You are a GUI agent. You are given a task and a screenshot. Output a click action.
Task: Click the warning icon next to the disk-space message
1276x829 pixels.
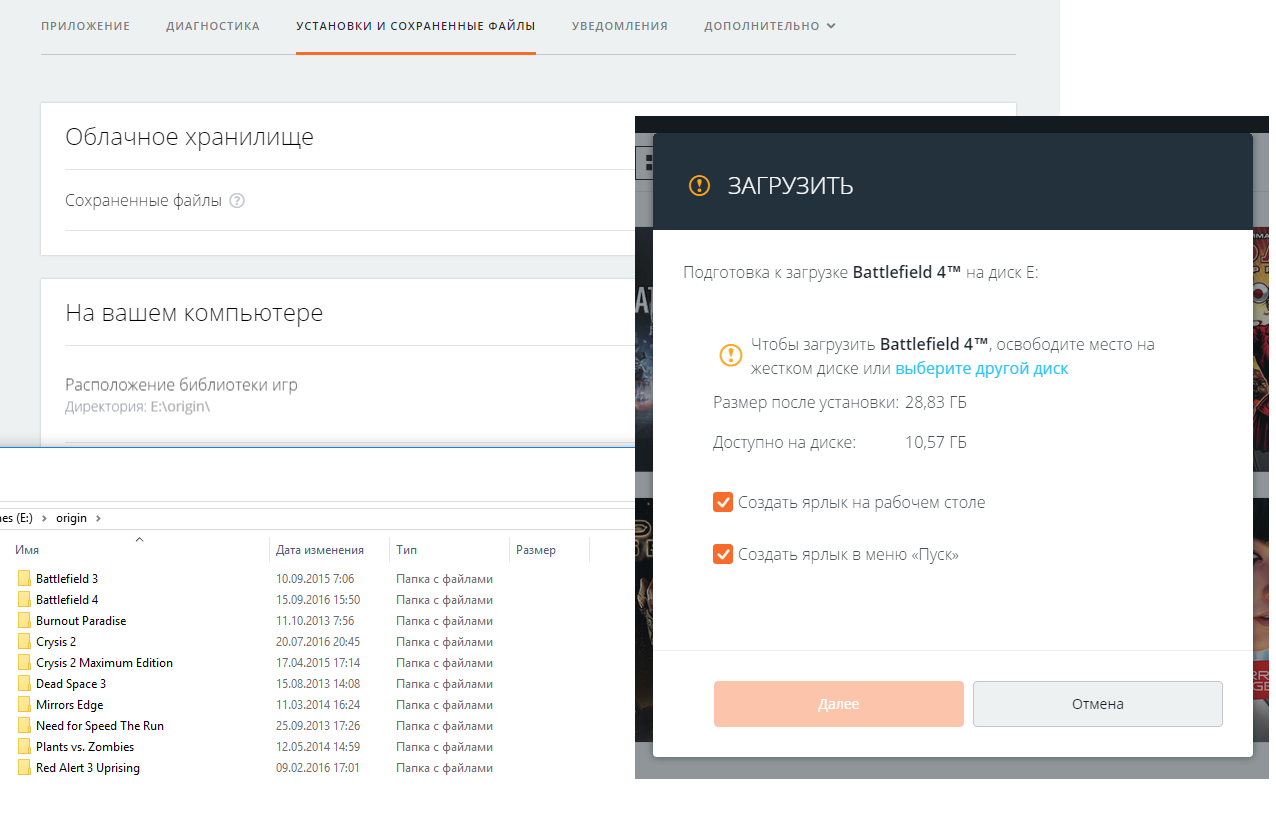point(731,354)
